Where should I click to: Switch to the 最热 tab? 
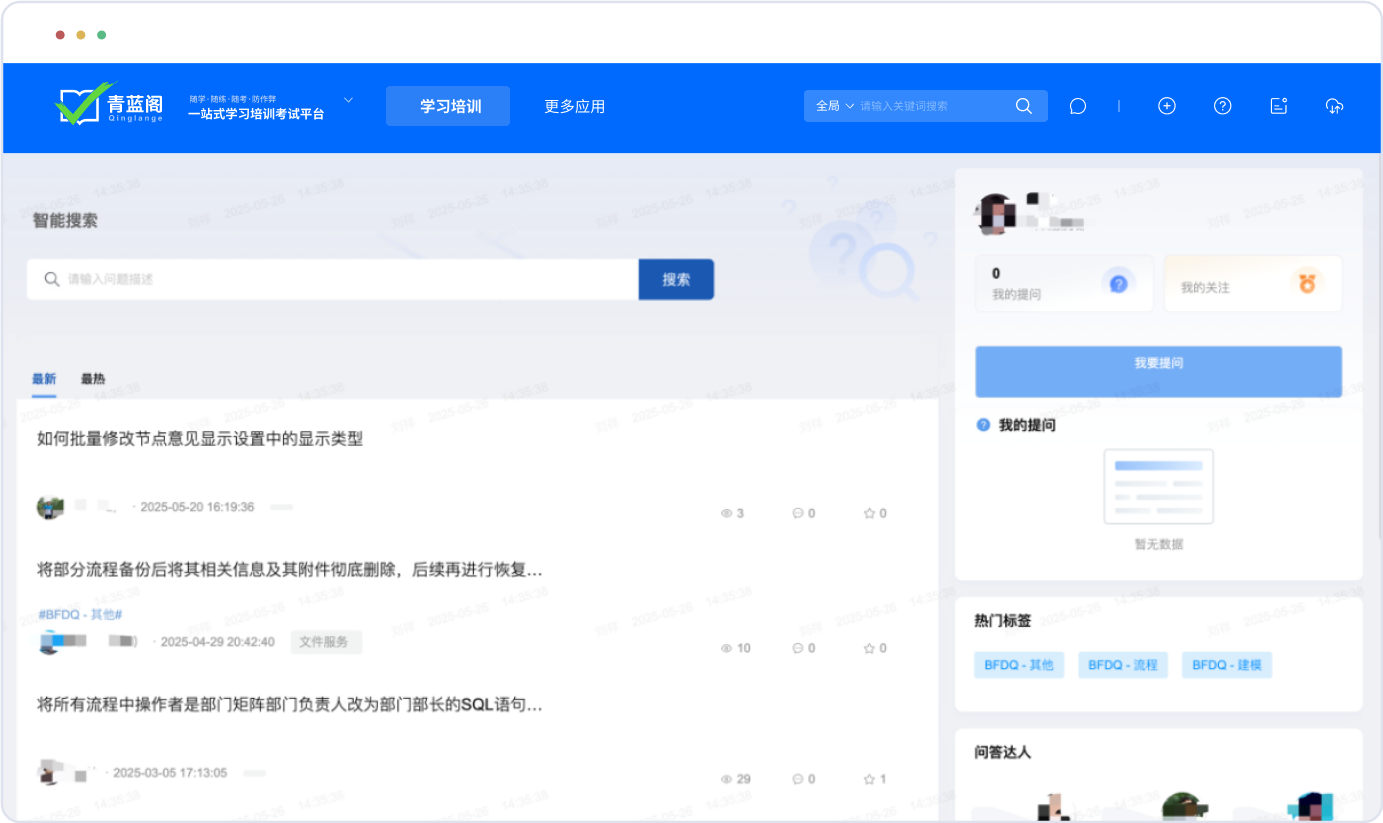tap(93, 379)
